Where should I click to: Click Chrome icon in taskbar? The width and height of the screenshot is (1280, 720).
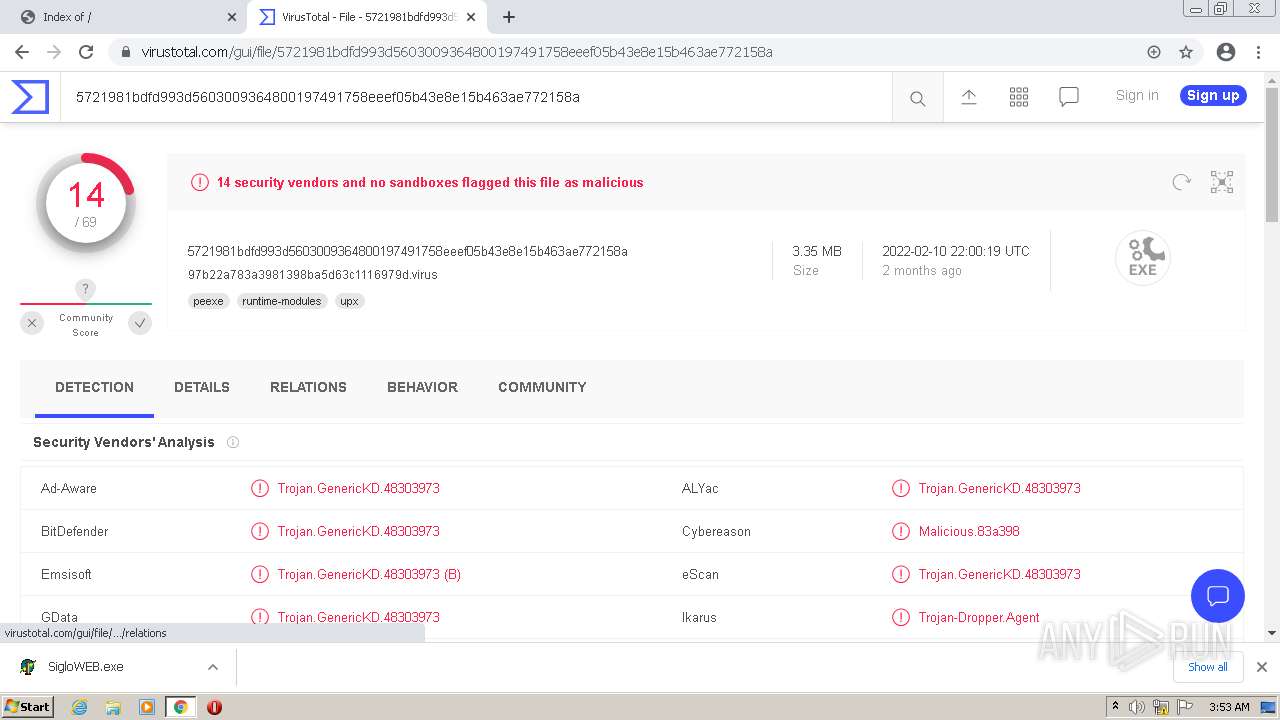coord(180,707)
